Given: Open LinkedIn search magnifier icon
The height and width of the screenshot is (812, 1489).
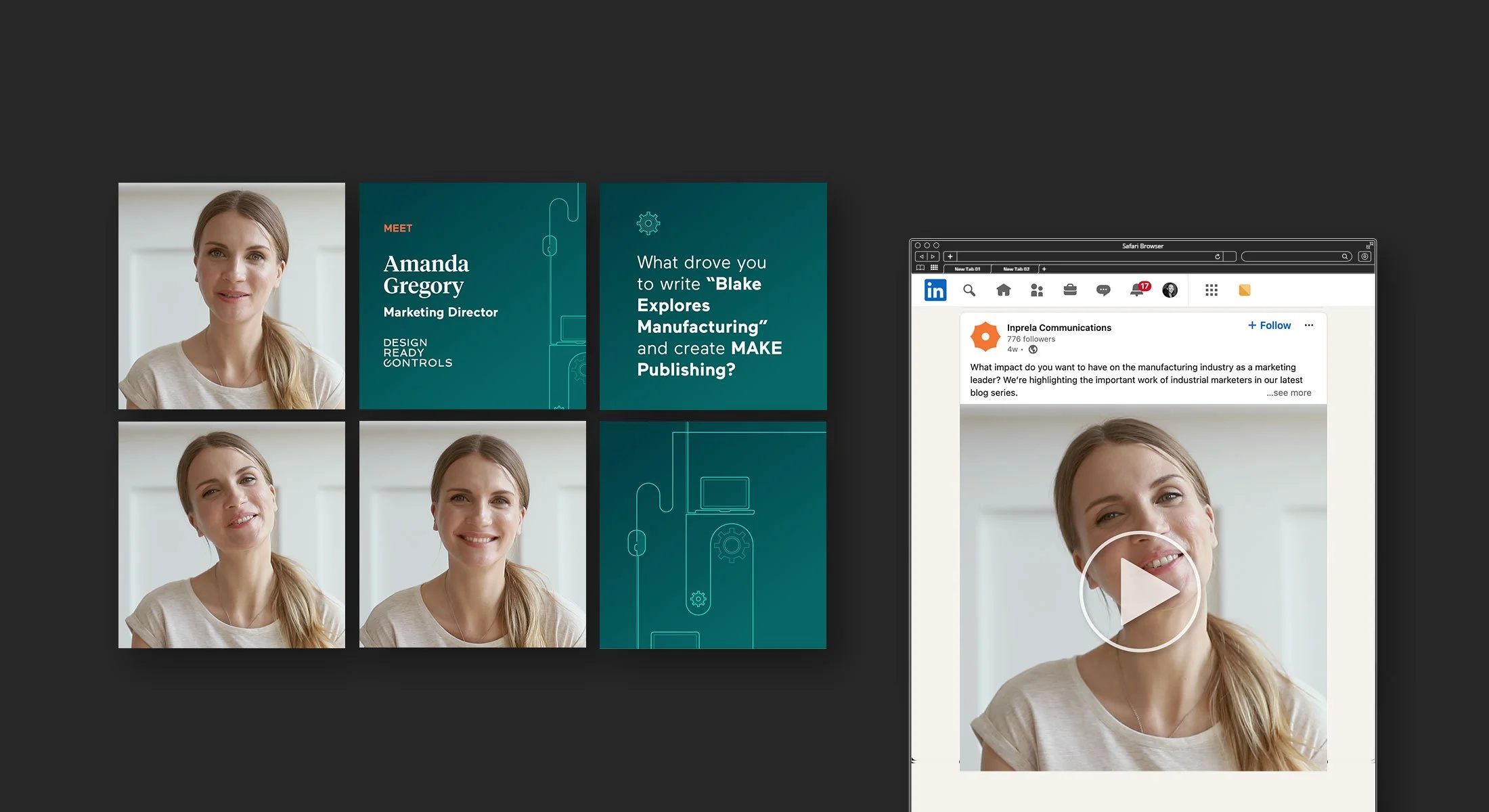Looking at the screenshot, I should [x=969, y=290].
